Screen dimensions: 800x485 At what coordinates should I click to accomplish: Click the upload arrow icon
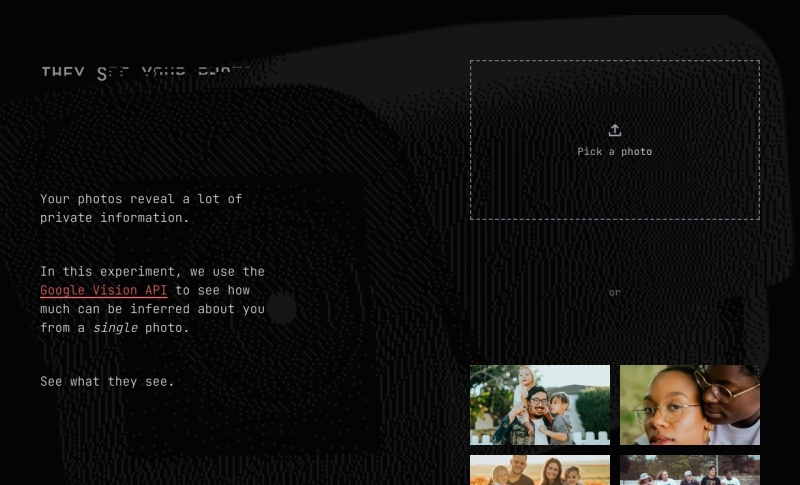[615, 131]
